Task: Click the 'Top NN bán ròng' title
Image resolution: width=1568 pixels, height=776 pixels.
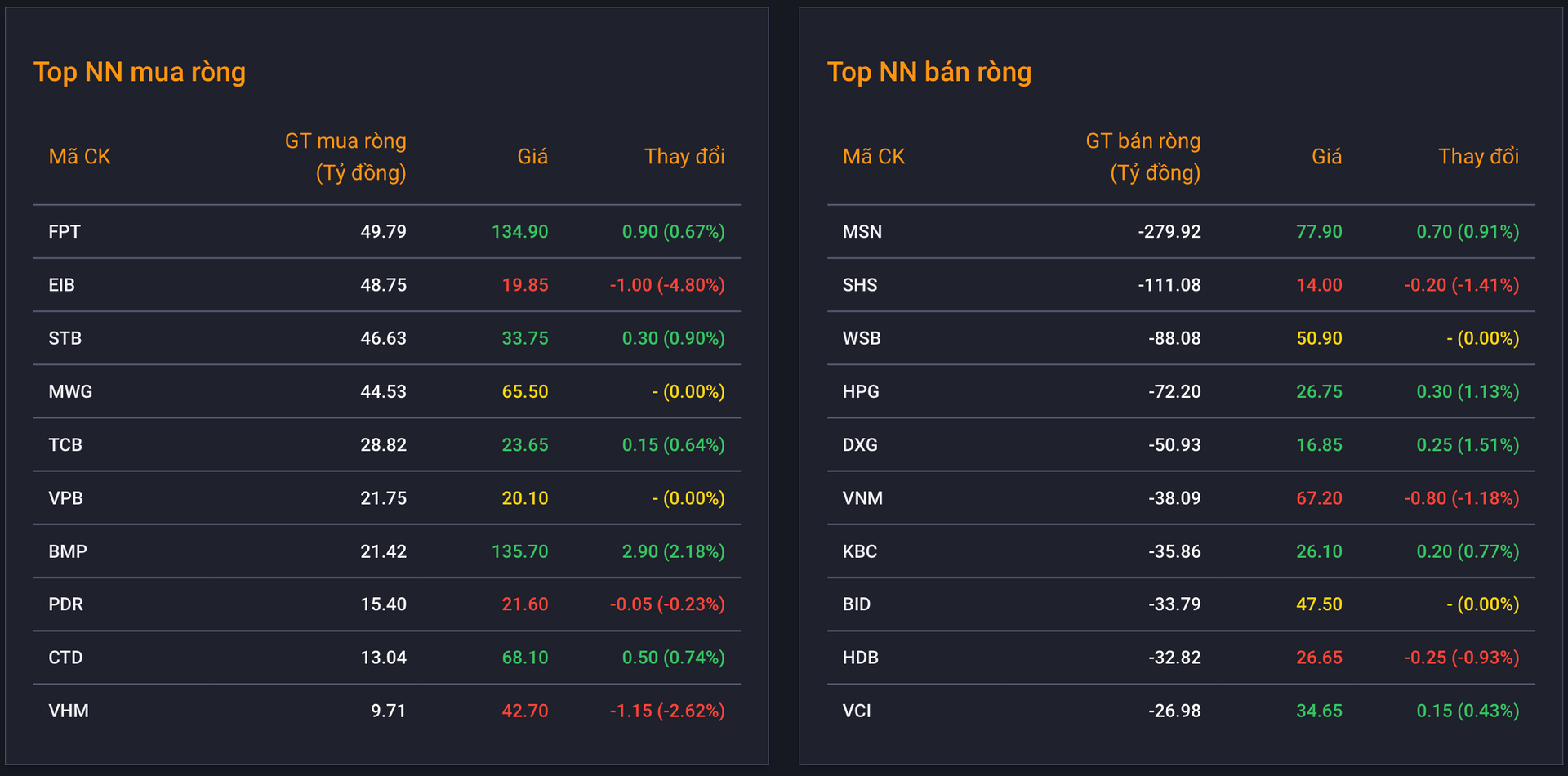Action: click(x=929, y=73)
